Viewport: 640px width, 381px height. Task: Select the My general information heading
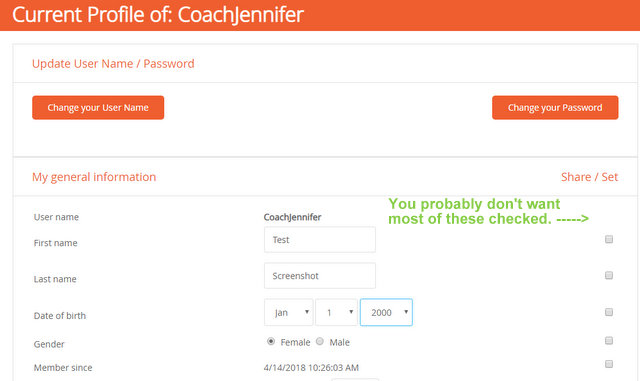[x=94, y=177]
